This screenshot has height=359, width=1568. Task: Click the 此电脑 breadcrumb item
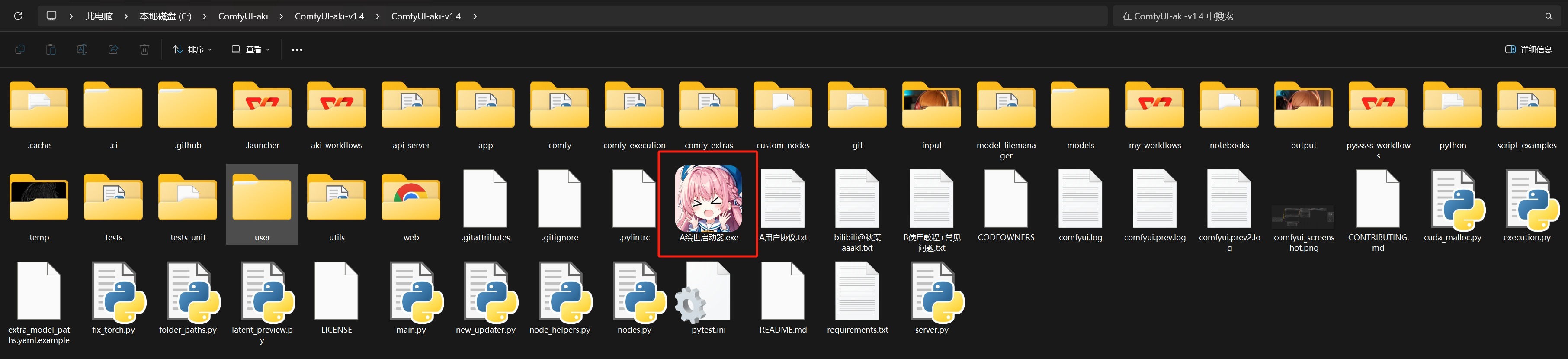[x=99, y=16]
